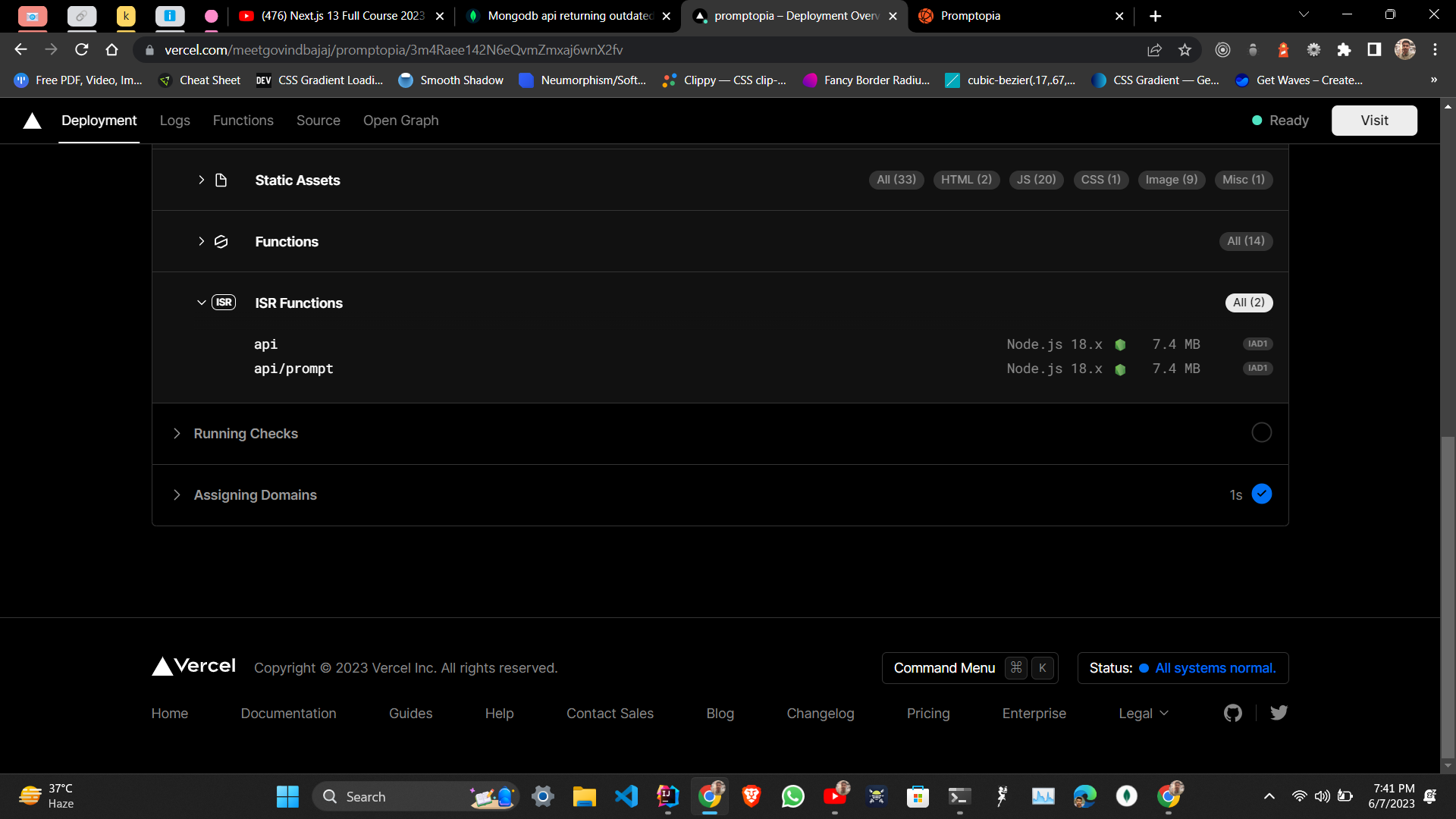
Task: Reload the page with the refresh icon
Action: [x=82, y=50]
